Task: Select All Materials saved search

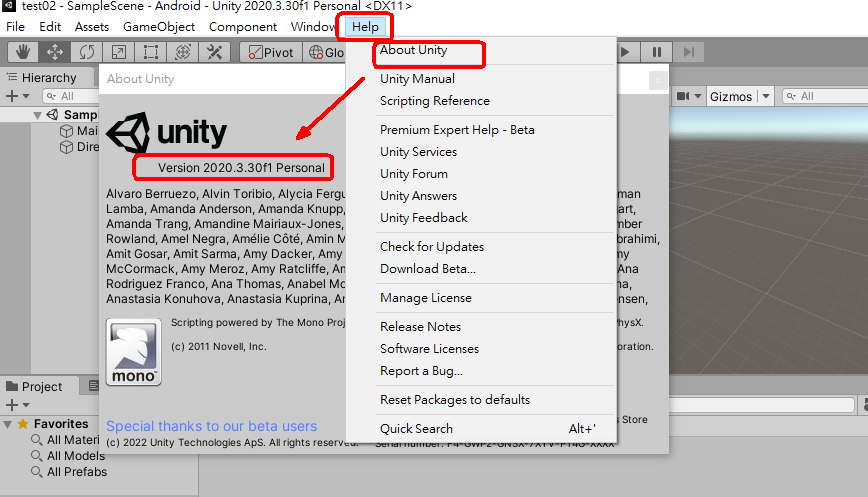Action: point(65,440)
